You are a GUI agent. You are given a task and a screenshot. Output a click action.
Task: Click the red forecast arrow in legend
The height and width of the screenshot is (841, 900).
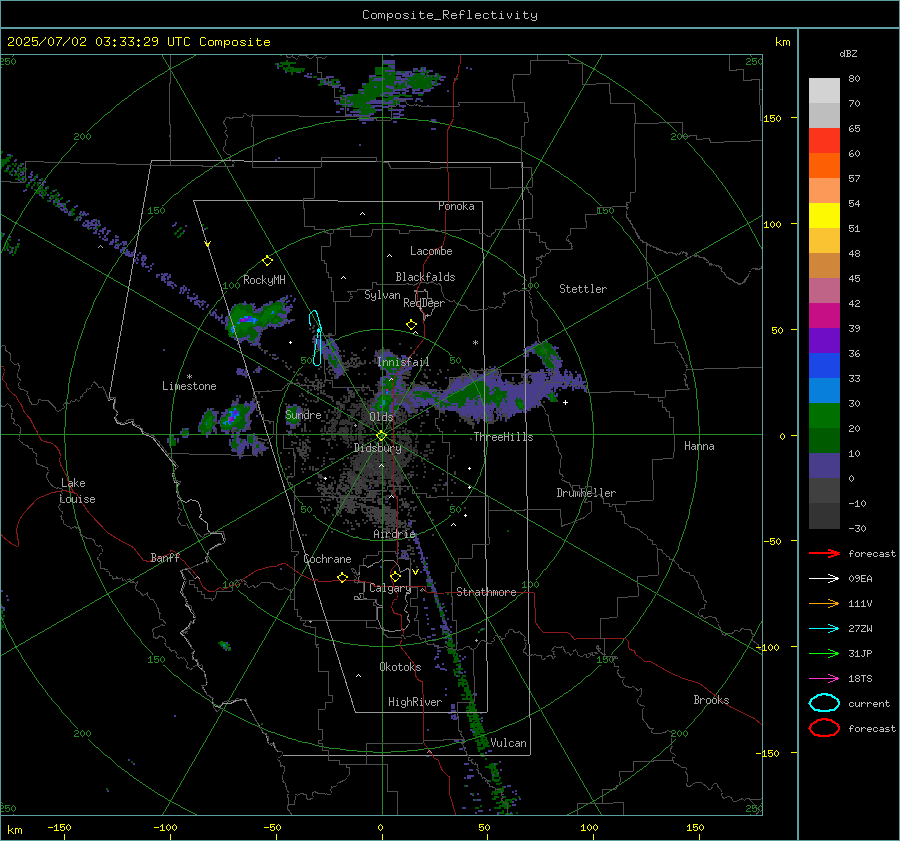(824, 553)
